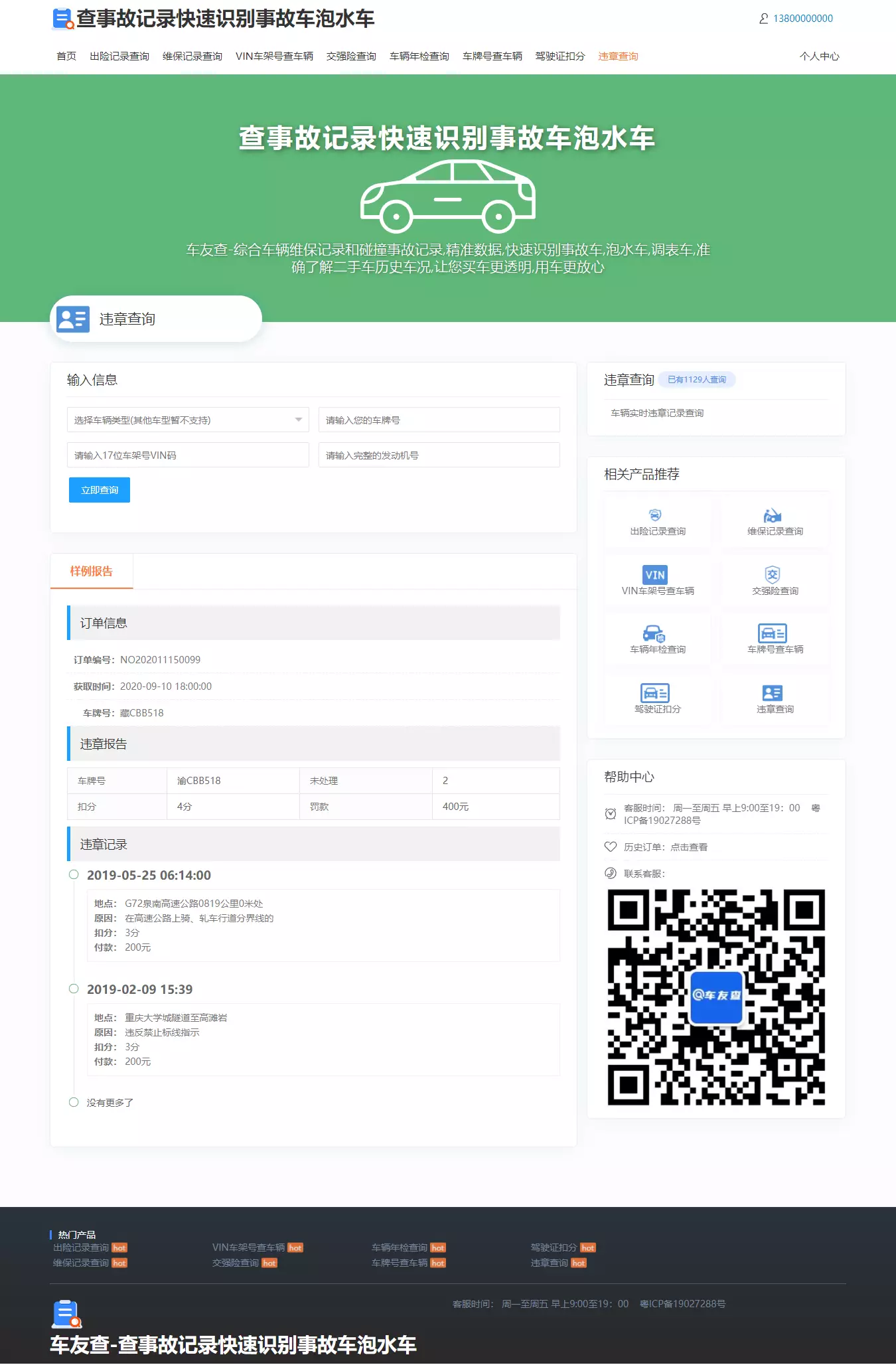Click the heart icon beside 历史订单
896x1365 pixels.
[611, 846]
